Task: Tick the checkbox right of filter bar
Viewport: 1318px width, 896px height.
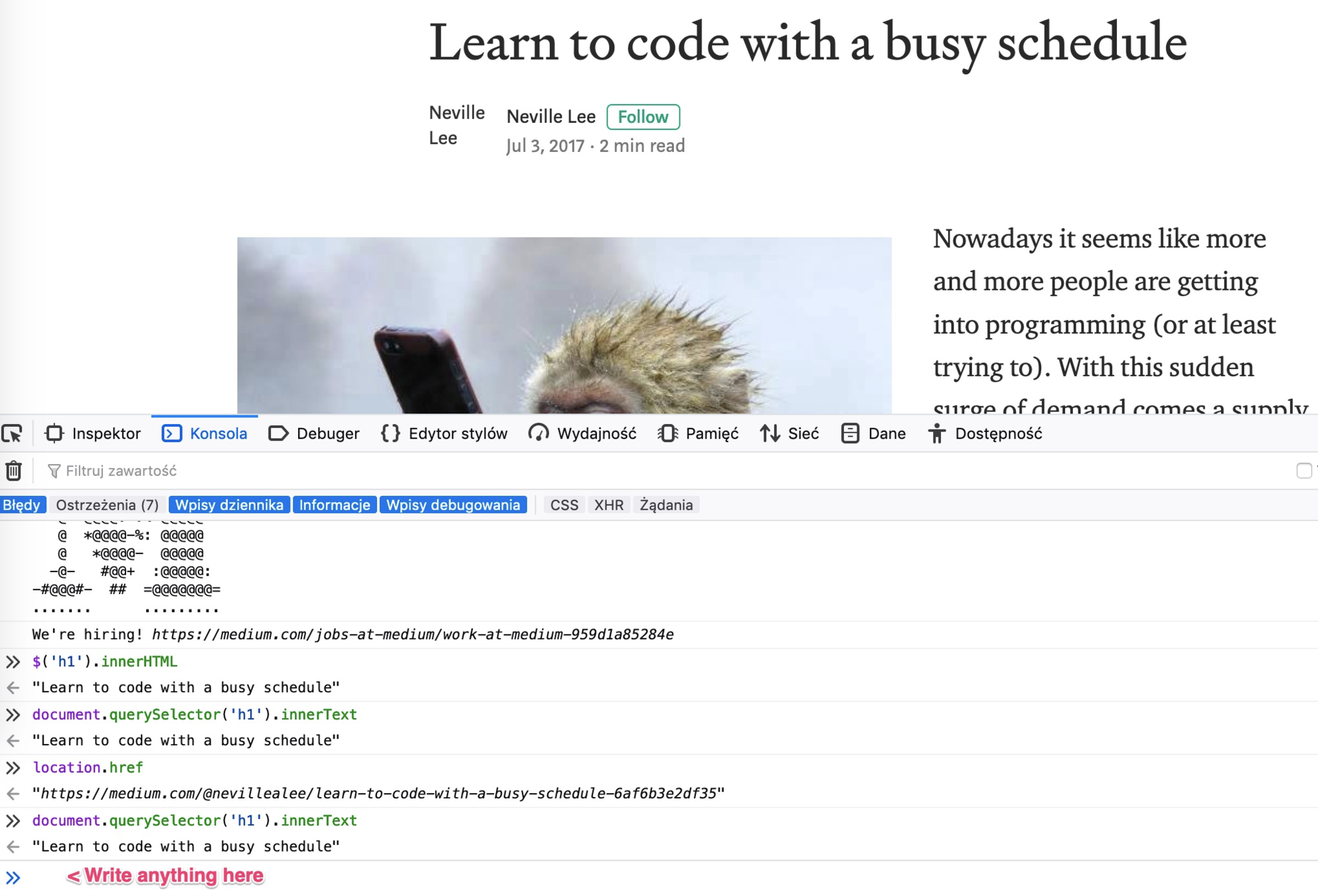Action: click(1303, 471)
